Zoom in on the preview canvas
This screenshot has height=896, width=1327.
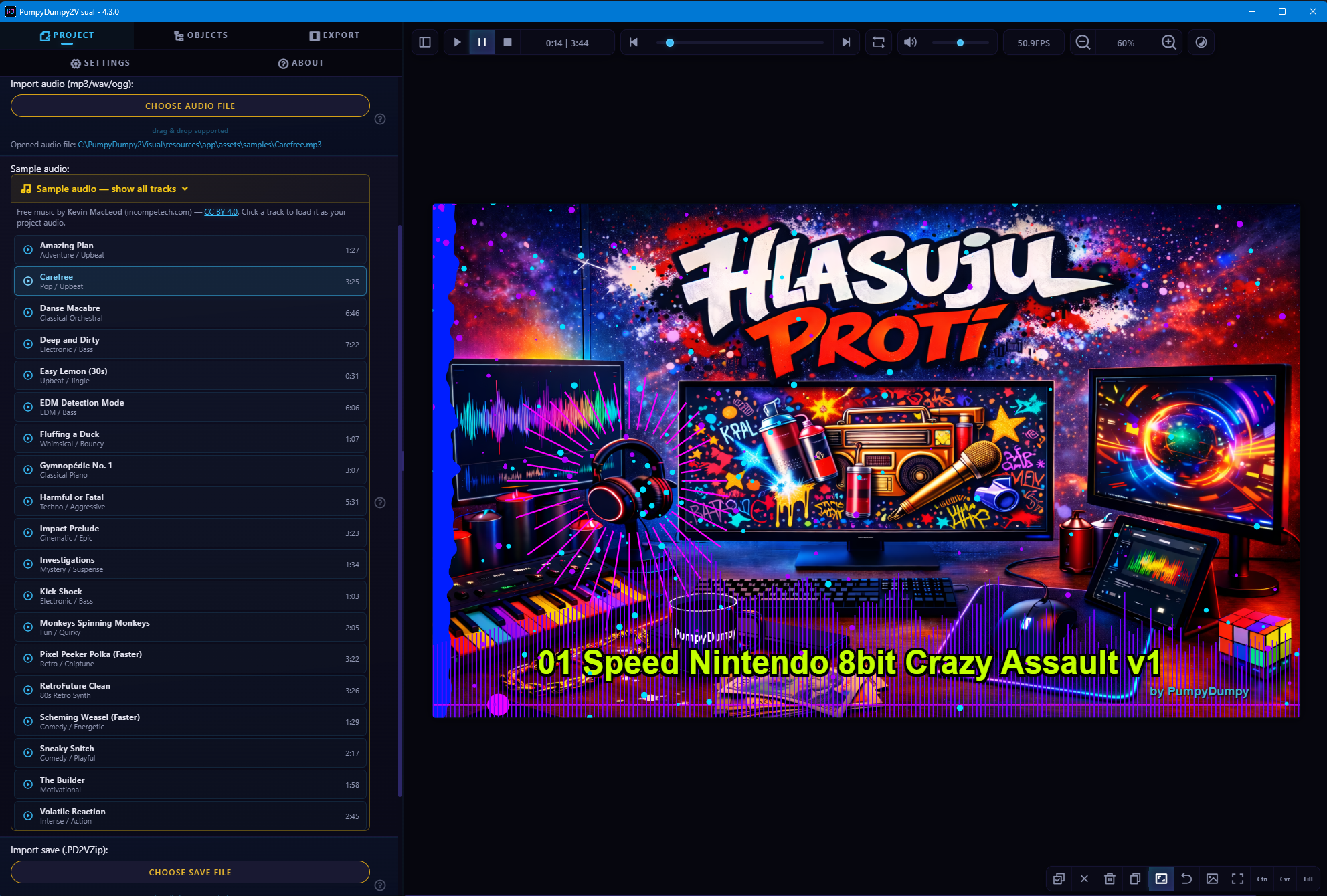1169,42
